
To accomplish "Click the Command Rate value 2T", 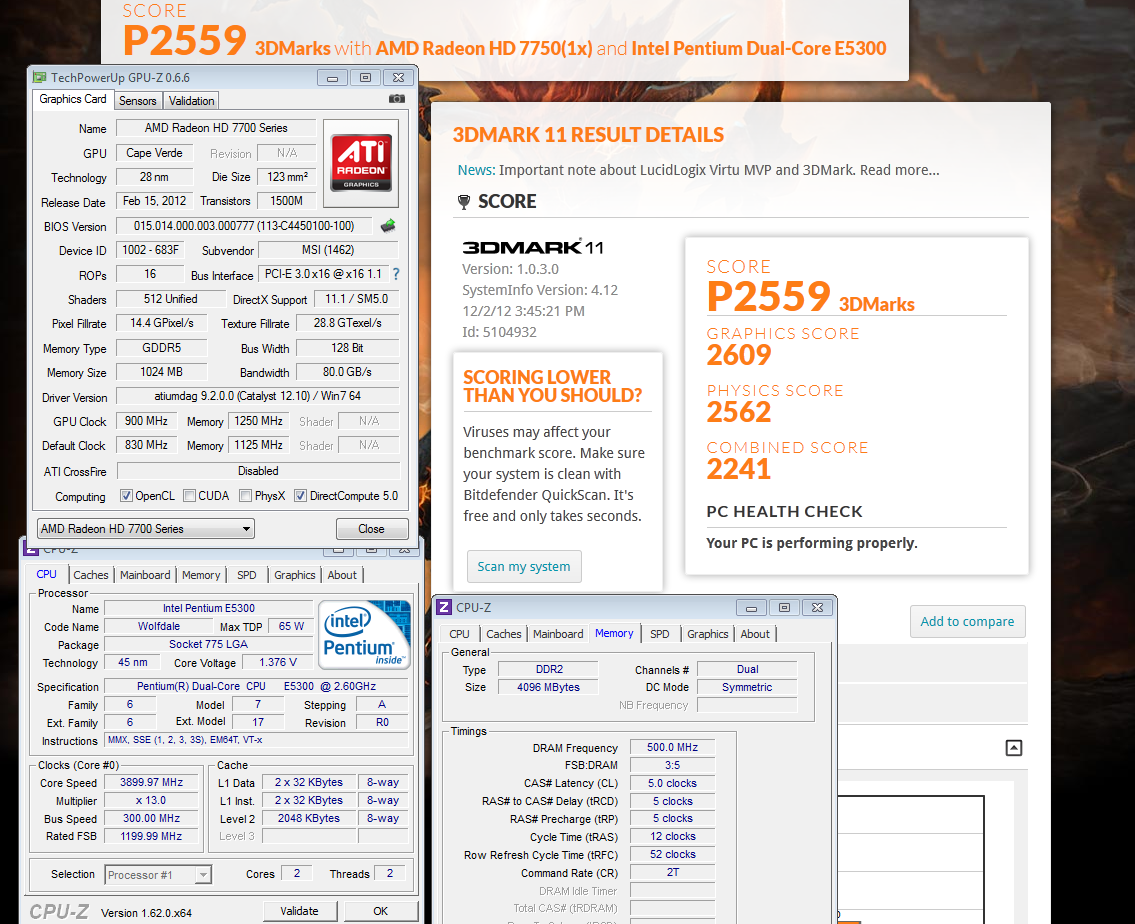I will [672, 873].
